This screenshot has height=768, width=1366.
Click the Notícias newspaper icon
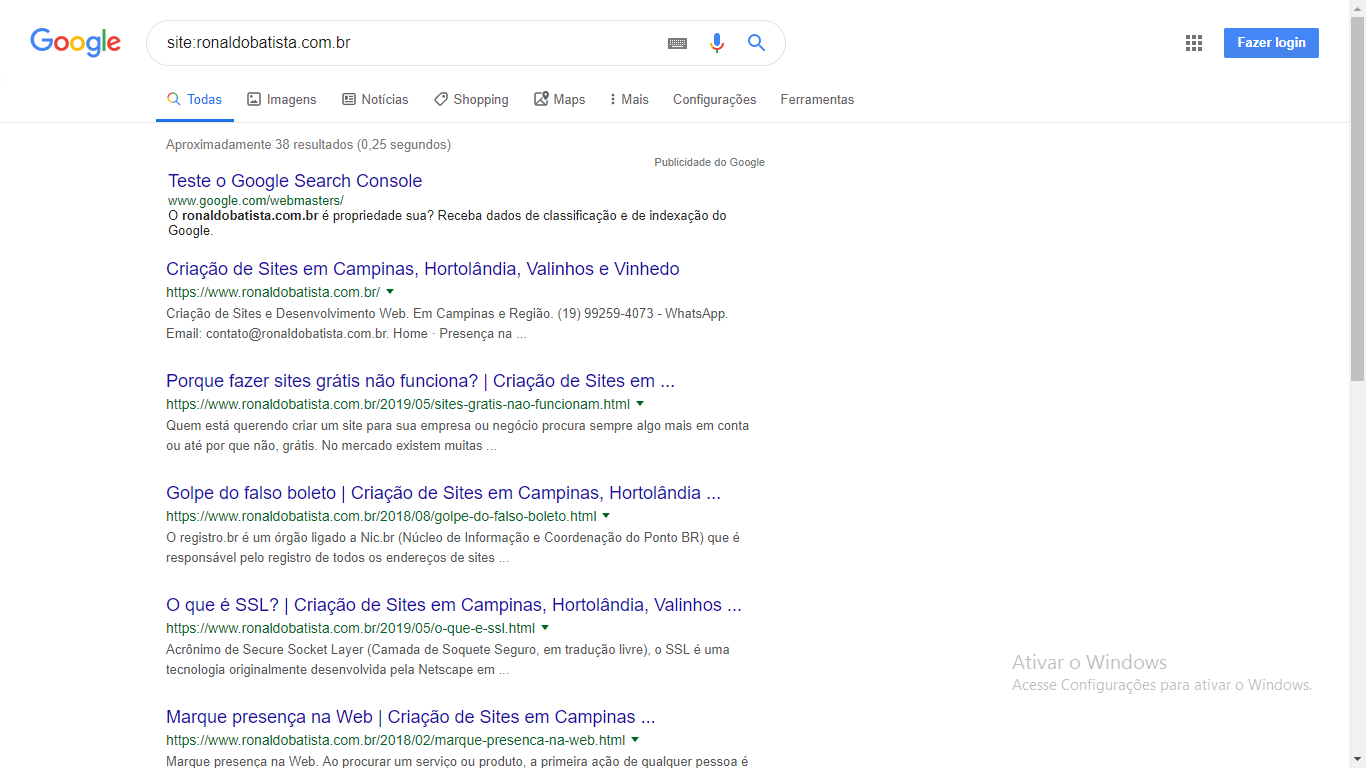pyautogui.click(x=349, y=99)
